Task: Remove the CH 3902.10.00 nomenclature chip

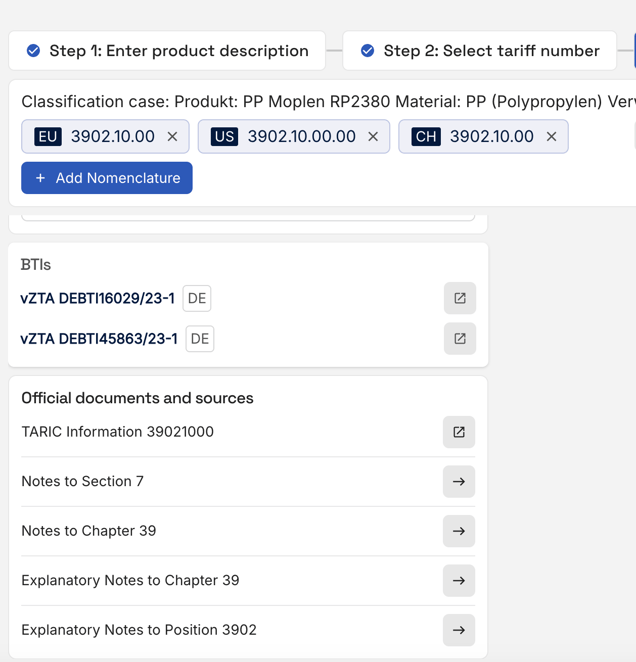Action: [551, 137]
